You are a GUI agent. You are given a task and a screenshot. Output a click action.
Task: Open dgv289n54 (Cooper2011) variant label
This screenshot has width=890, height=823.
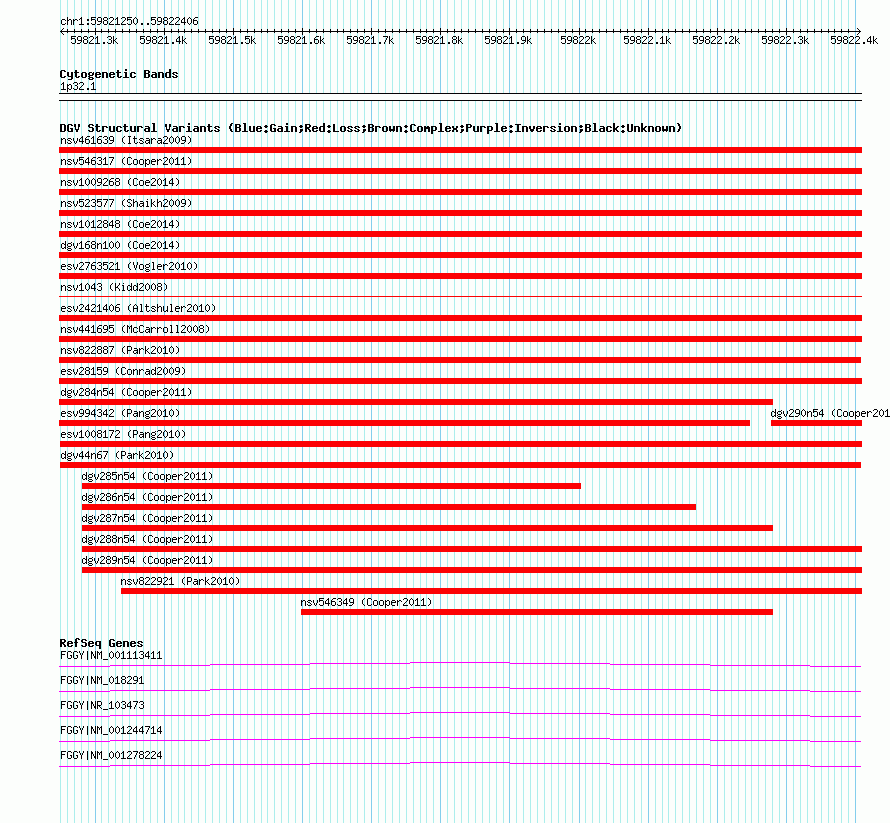[x=147, y=560]
